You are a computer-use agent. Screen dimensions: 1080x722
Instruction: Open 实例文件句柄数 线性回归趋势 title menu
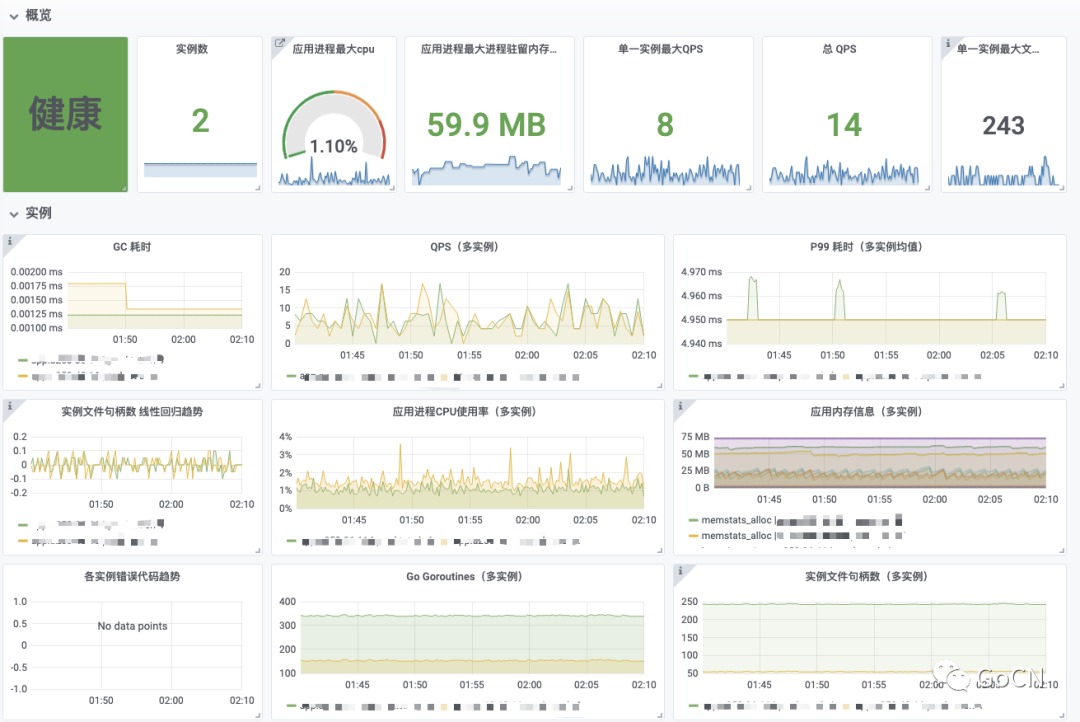coord(132,411)
